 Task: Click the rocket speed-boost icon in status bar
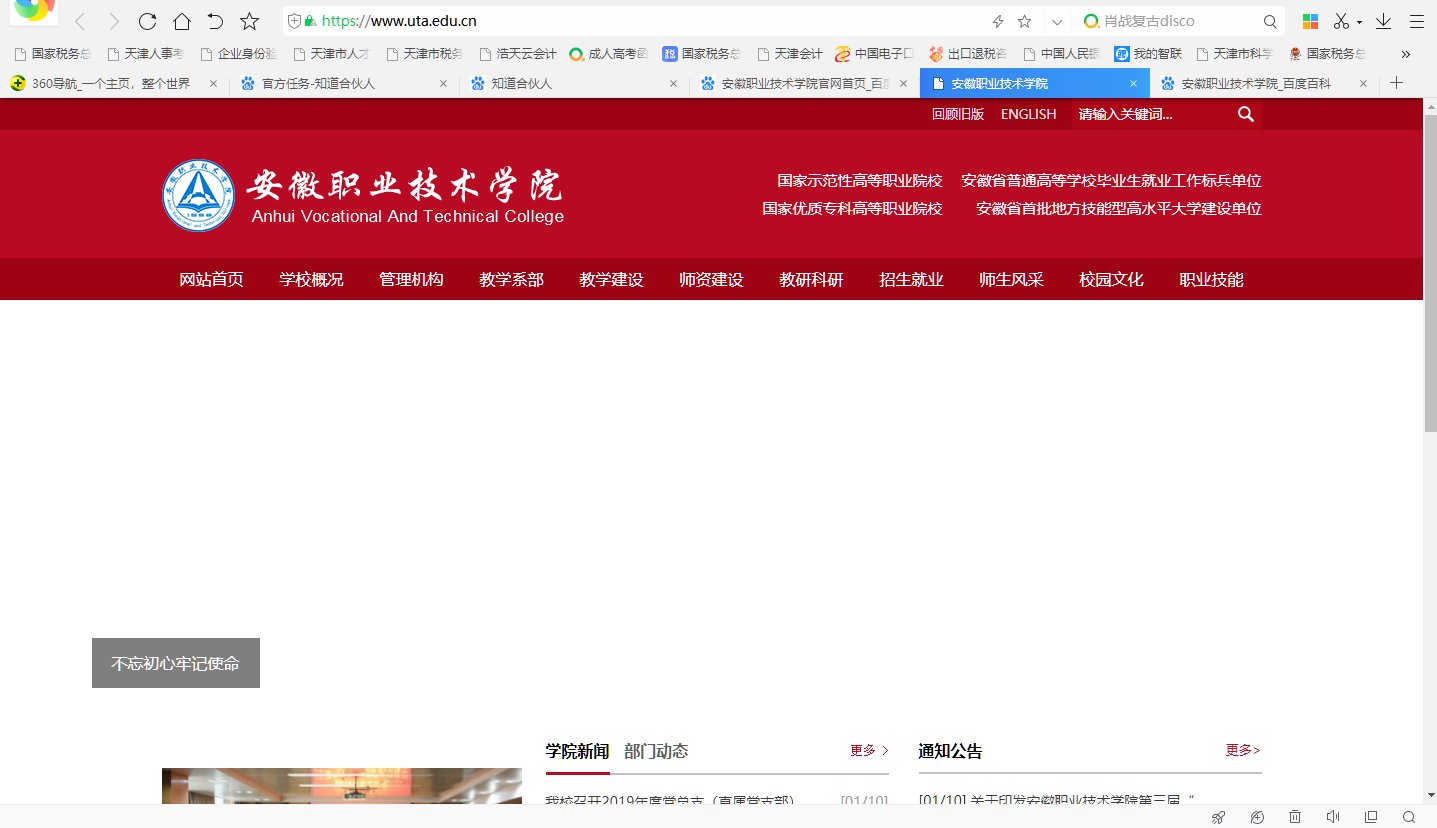point(1218,817)
